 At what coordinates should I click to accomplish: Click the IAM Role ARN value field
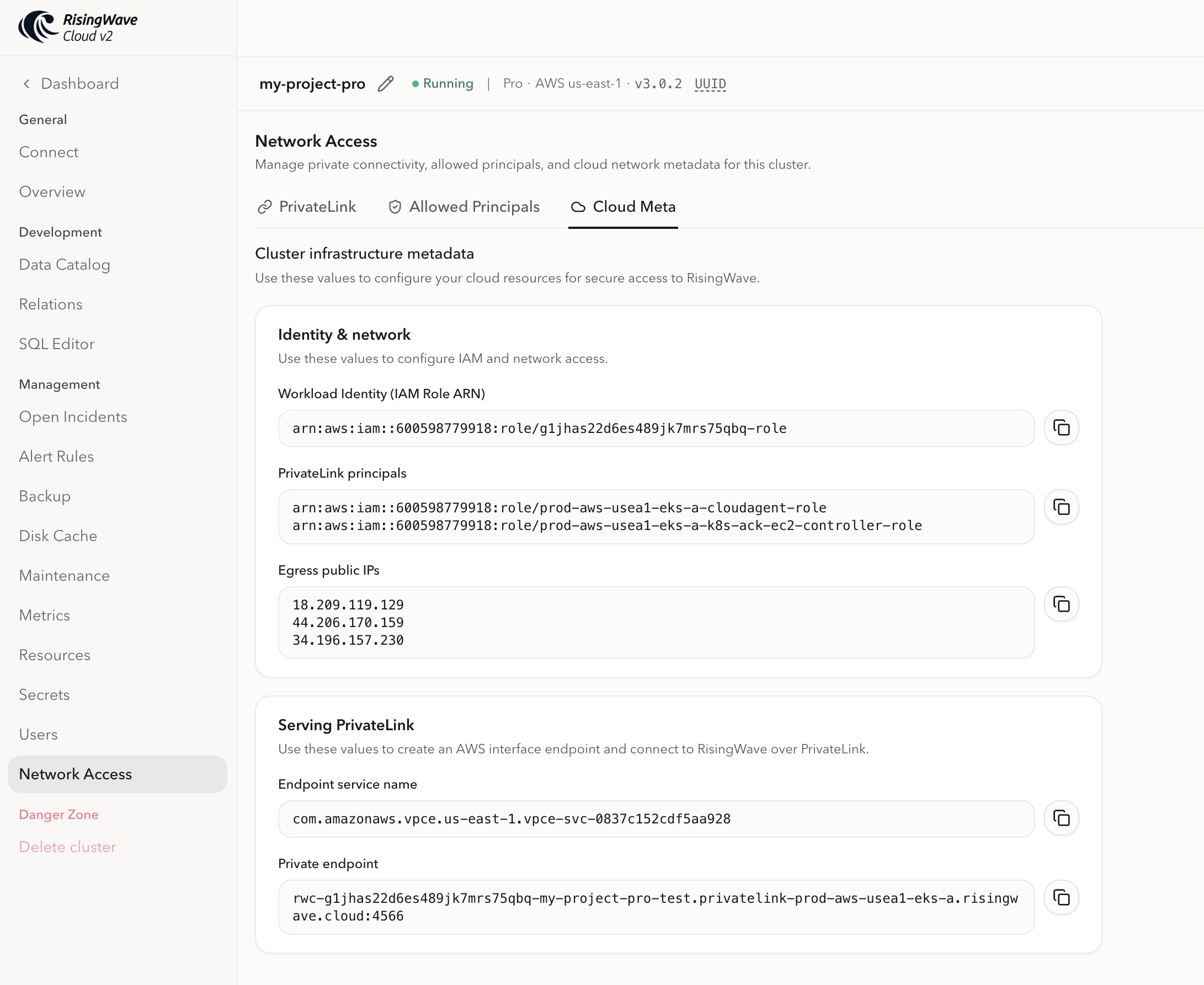pyautogui.click(x=656, y=429)
